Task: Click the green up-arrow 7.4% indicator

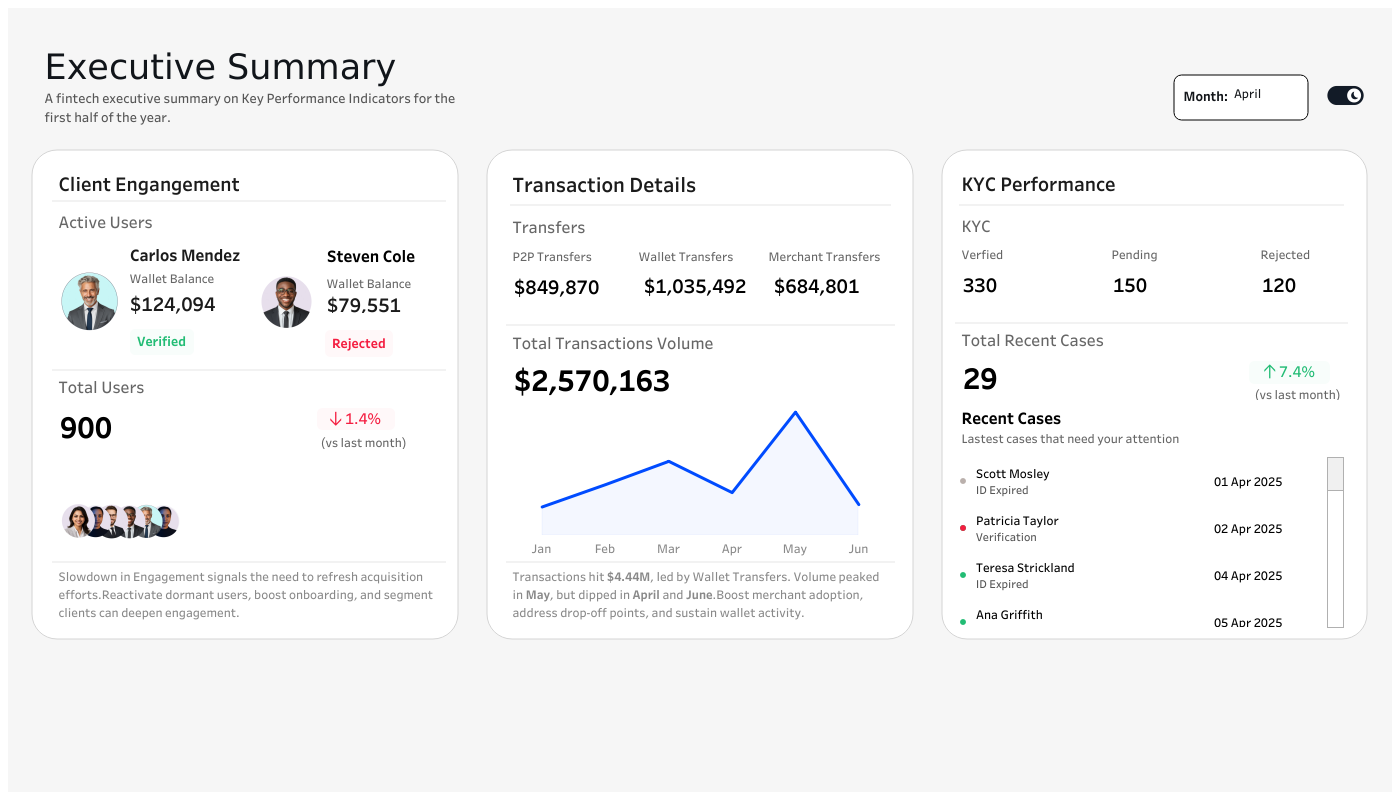Action: pos(1289,372)
